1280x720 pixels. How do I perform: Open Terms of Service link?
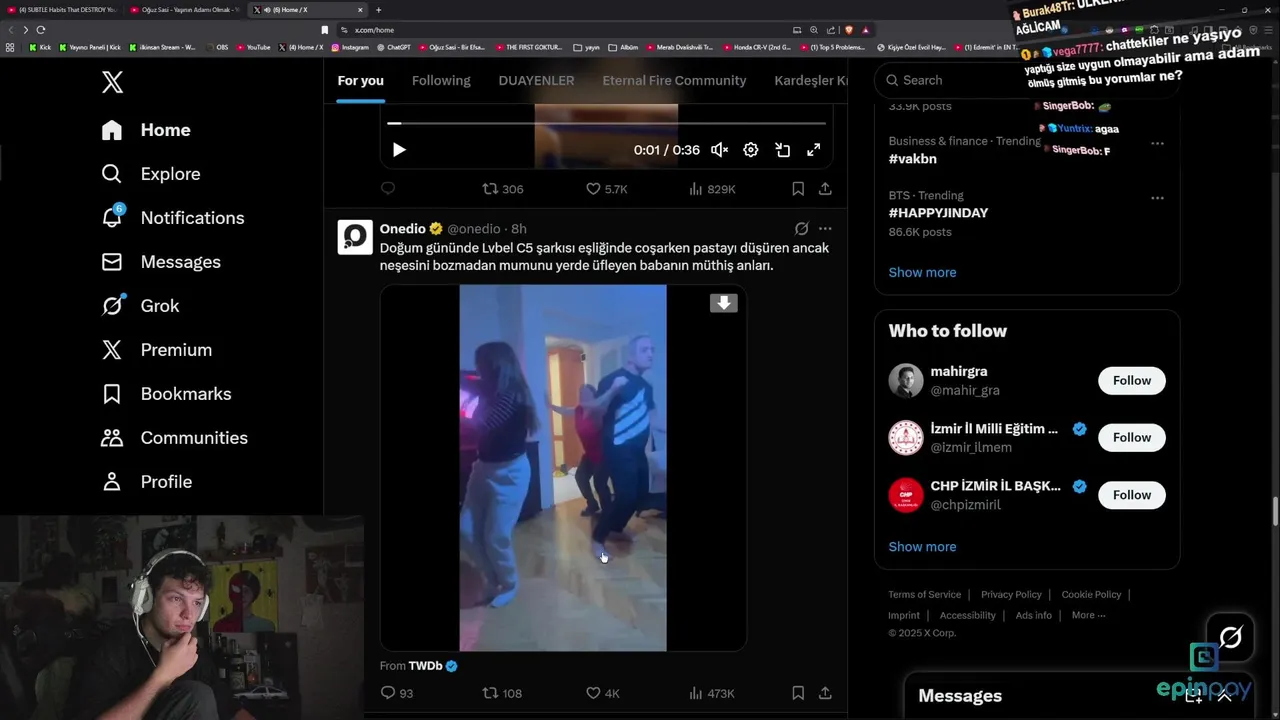[924, 595]
